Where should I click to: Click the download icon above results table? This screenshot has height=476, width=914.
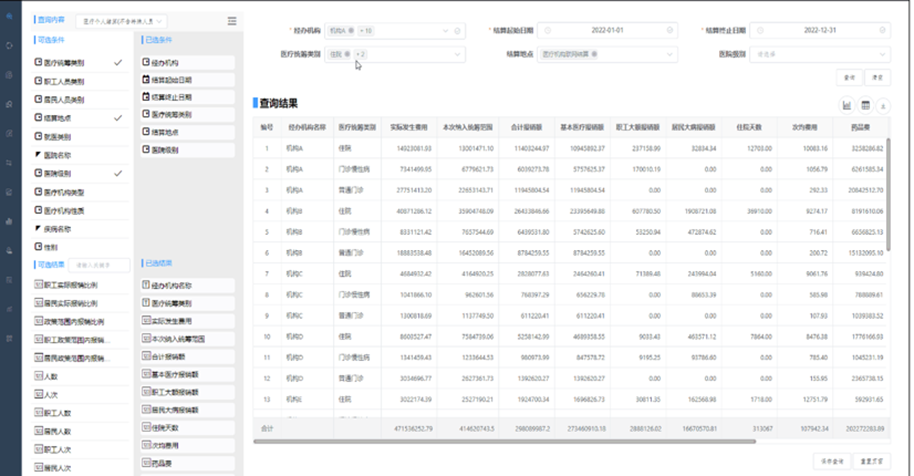tap(883, 105)
